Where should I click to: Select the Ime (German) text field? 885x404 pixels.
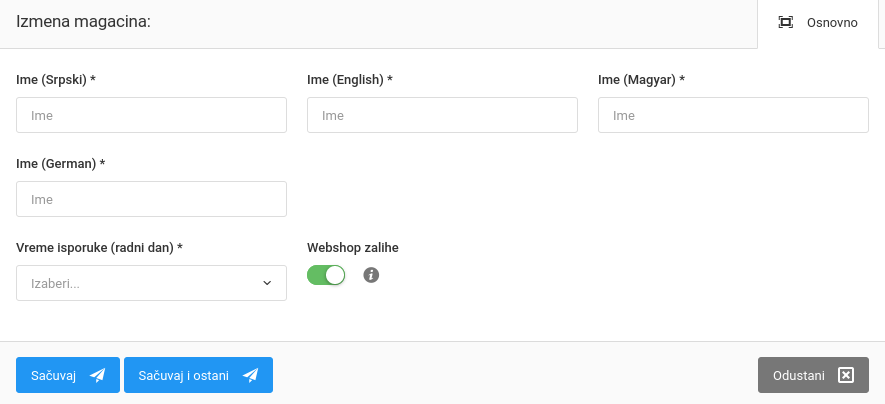pos(151,199)
